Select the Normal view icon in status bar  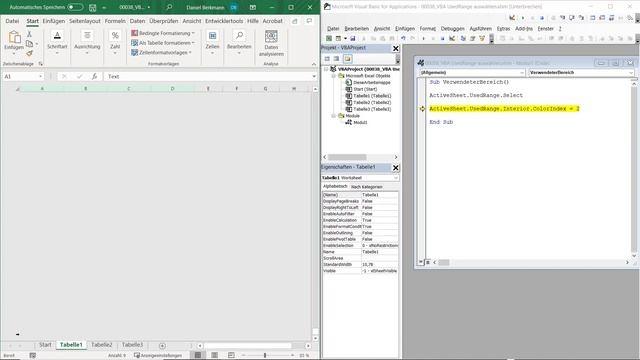coord(198,356)
